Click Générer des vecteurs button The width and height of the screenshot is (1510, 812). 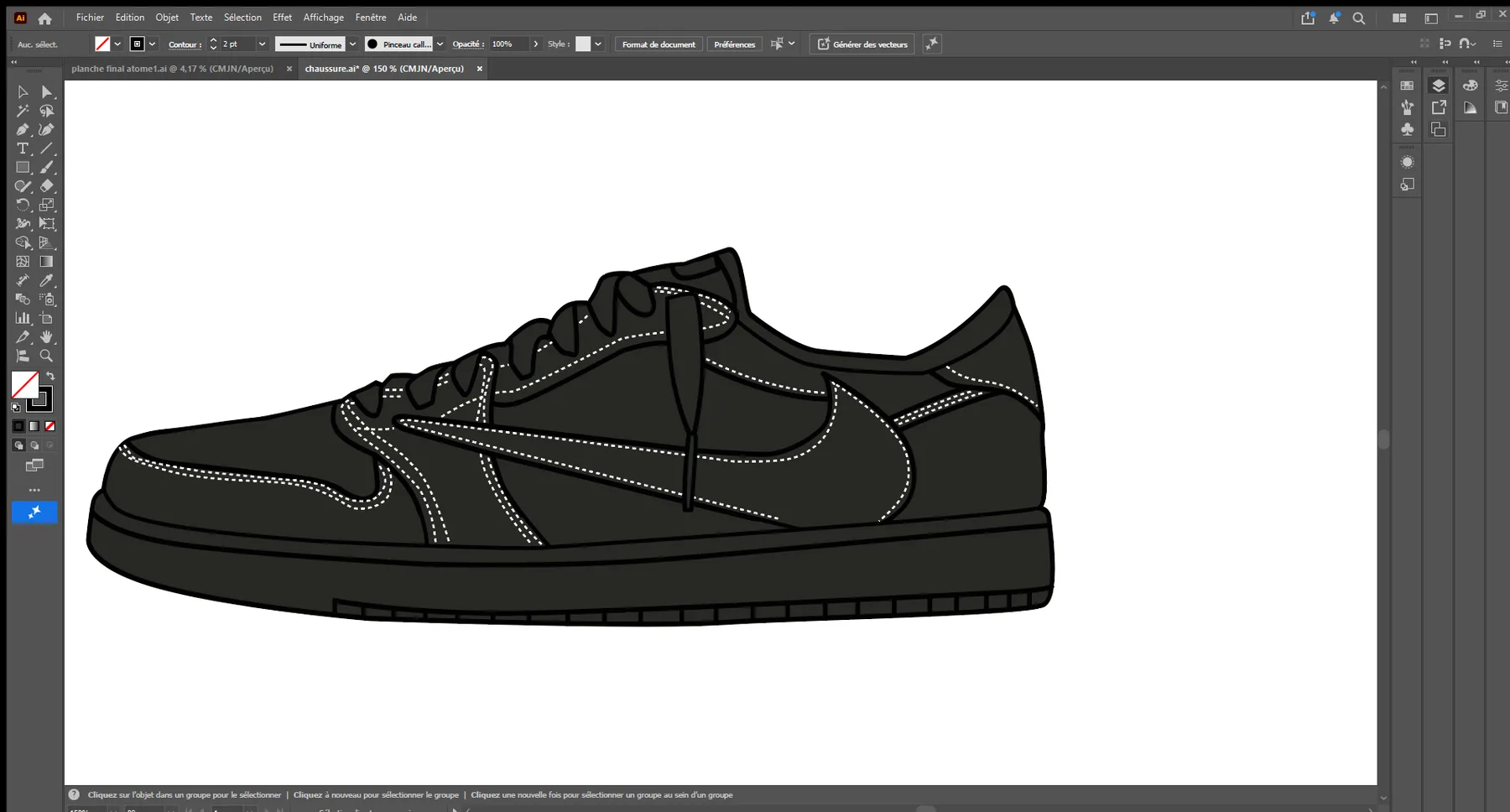point(862,44)
